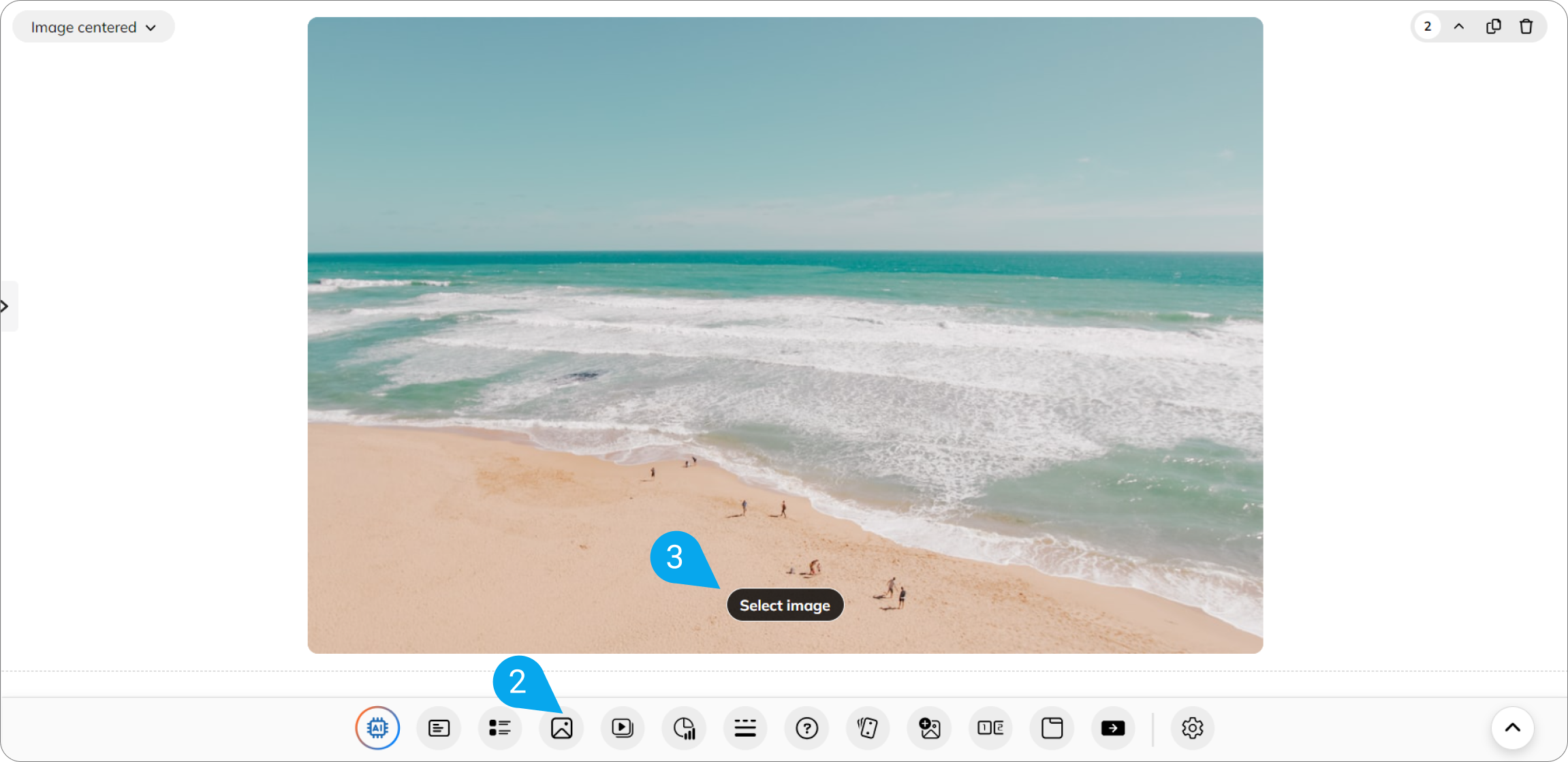Click the beach photo image
Viewport: 1568px width, 762px height.
tap(785, 335)
